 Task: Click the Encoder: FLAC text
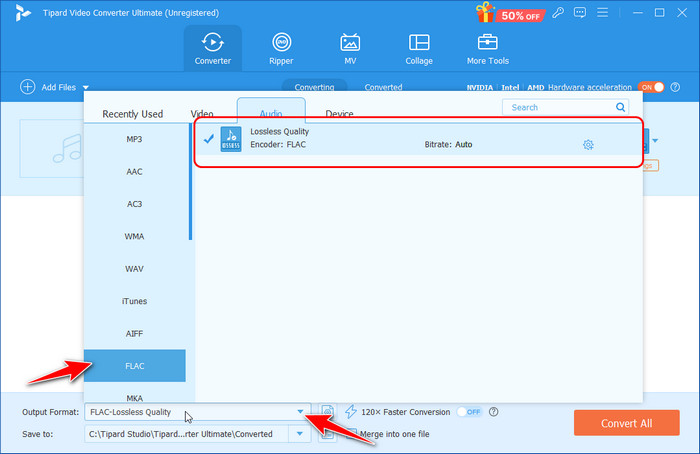[x=278, y=144]
